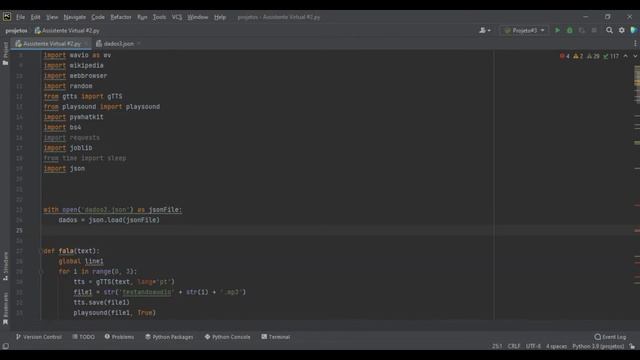Start debugging with the green bug icon
This screenshot has width=640, height=360.
(570, 31)
